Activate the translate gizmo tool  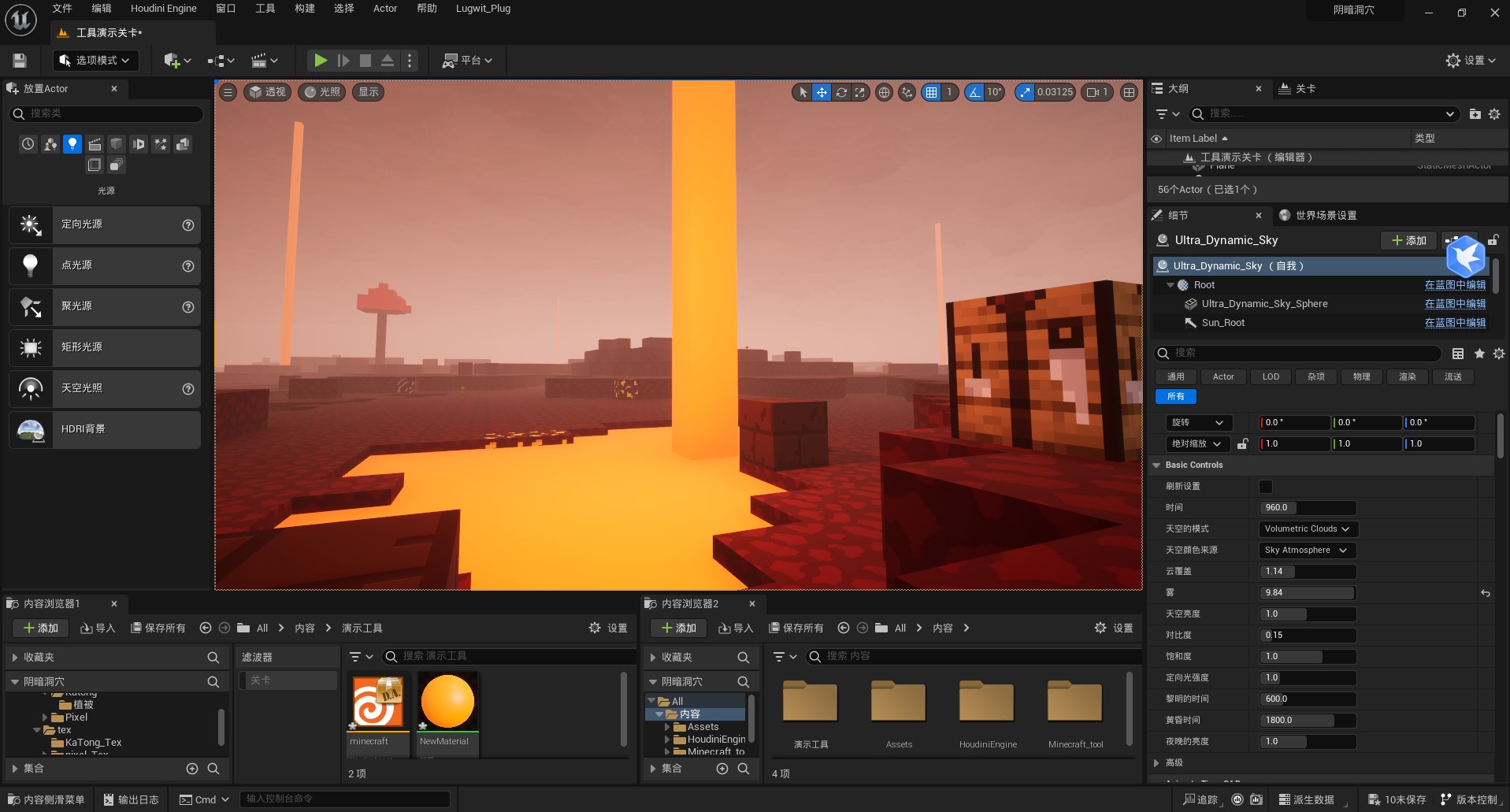coord(822,92)
